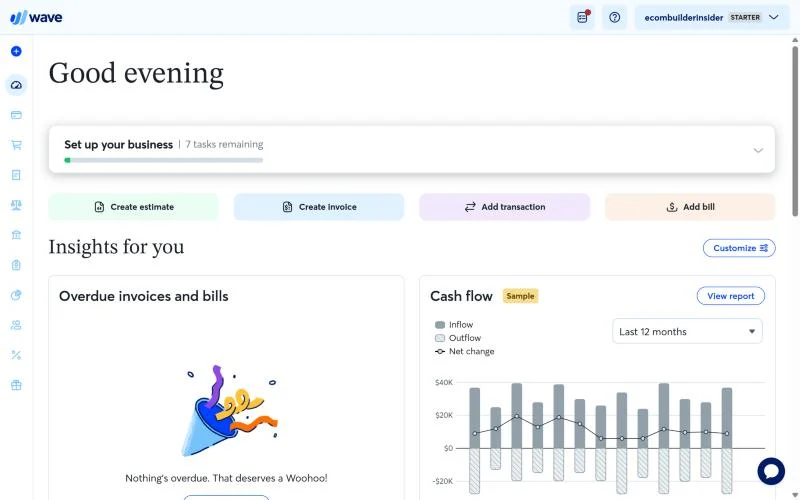
Task: Click the Add bill button
Action: [690, 207]
